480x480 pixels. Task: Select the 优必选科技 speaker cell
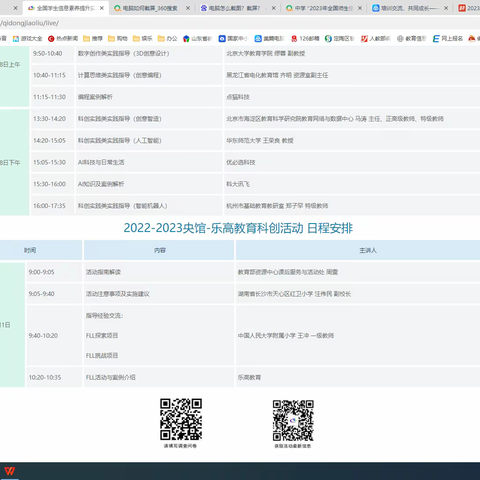352,162
